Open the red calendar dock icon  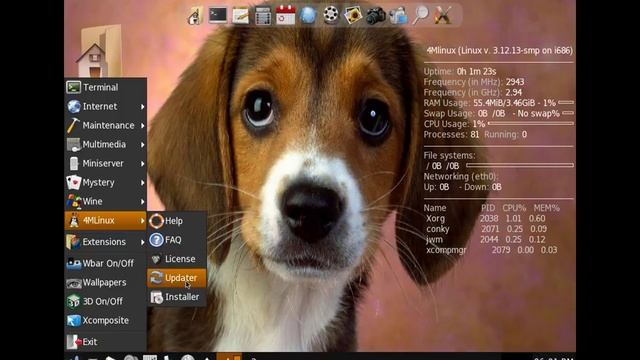285,15
